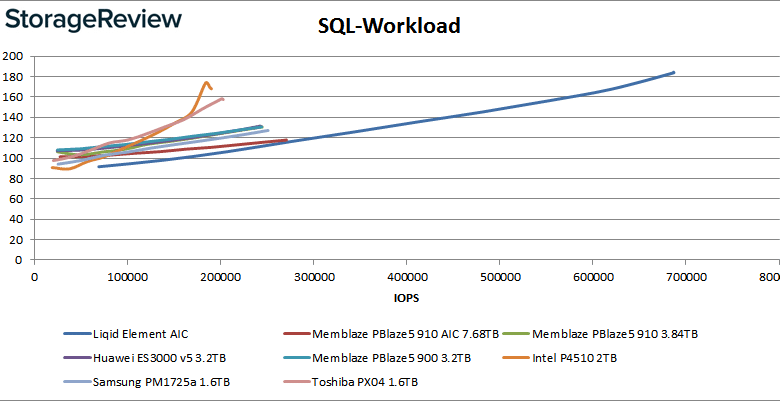The height and width of the screenshot is (401, 780).
Task: Click the Liqid Element AIC blue legend swatch
Action: (x=77, y=334)
